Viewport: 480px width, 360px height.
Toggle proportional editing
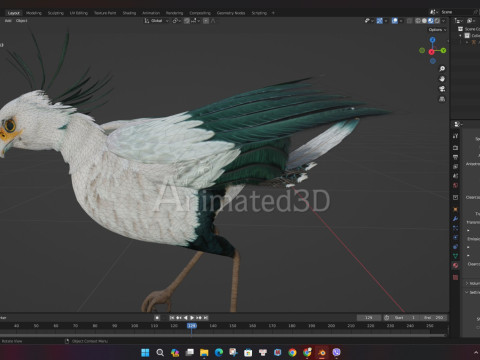(x=206, y=21)
